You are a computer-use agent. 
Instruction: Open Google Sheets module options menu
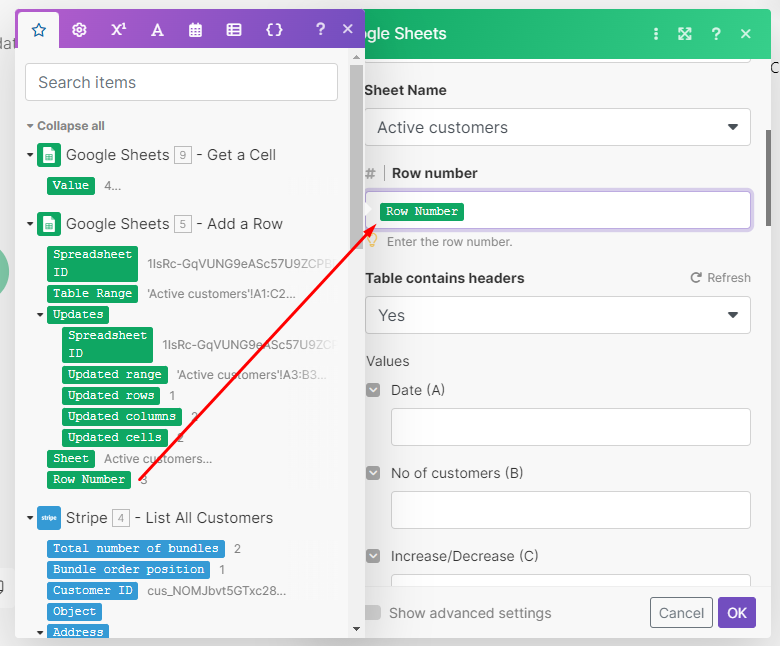[656, 34]
